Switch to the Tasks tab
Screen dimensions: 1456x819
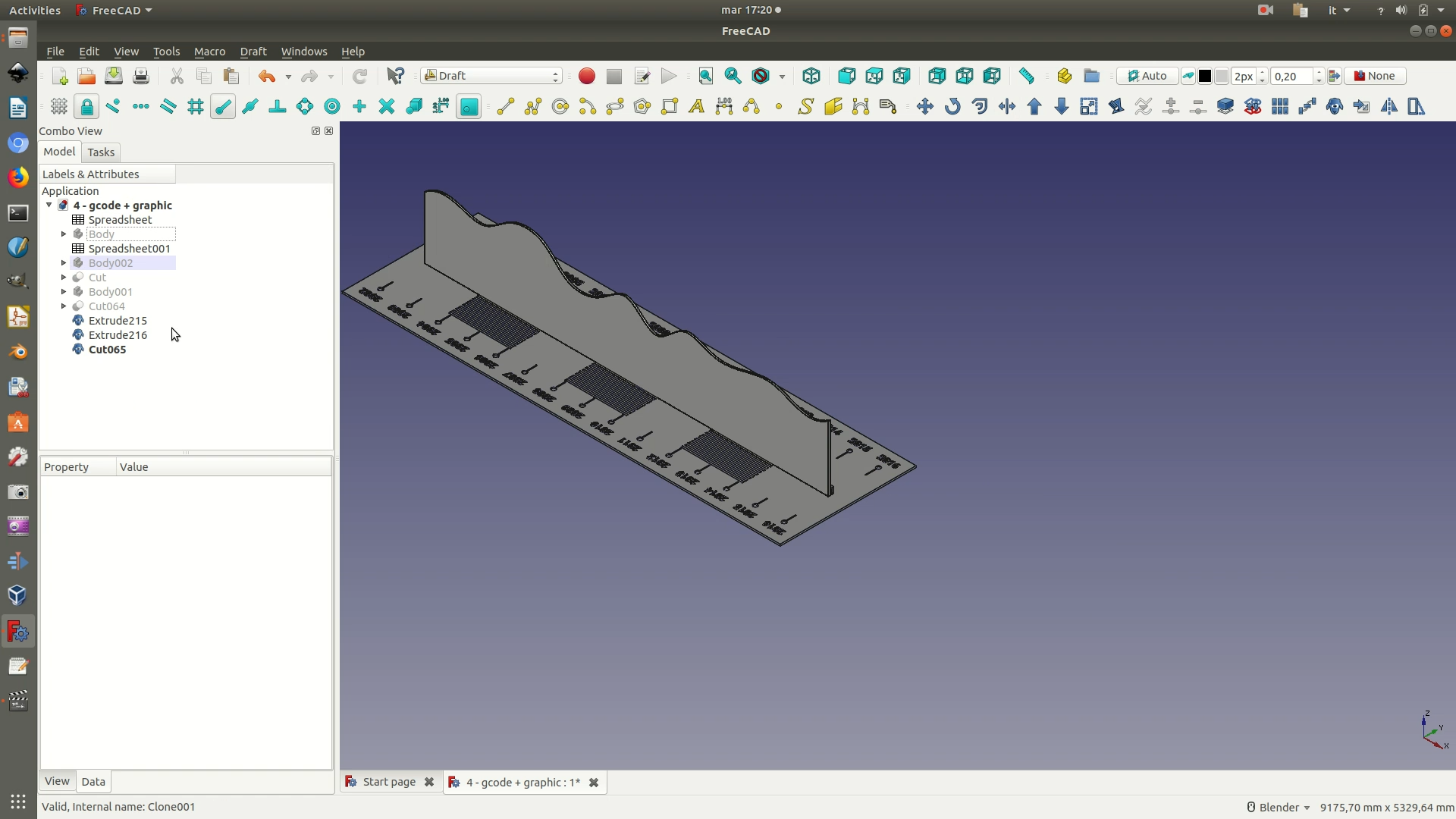101,152
